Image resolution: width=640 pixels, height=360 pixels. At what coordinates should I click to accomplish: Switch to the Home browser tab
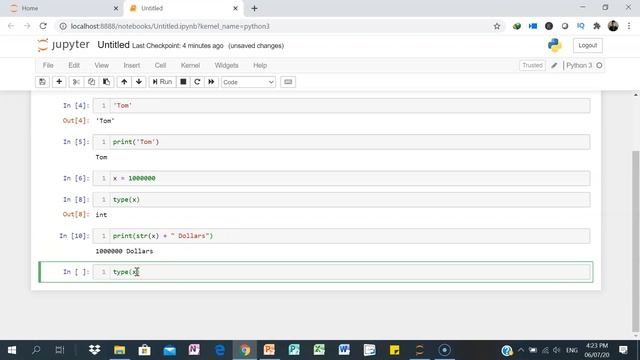click(x=61, y=8)
